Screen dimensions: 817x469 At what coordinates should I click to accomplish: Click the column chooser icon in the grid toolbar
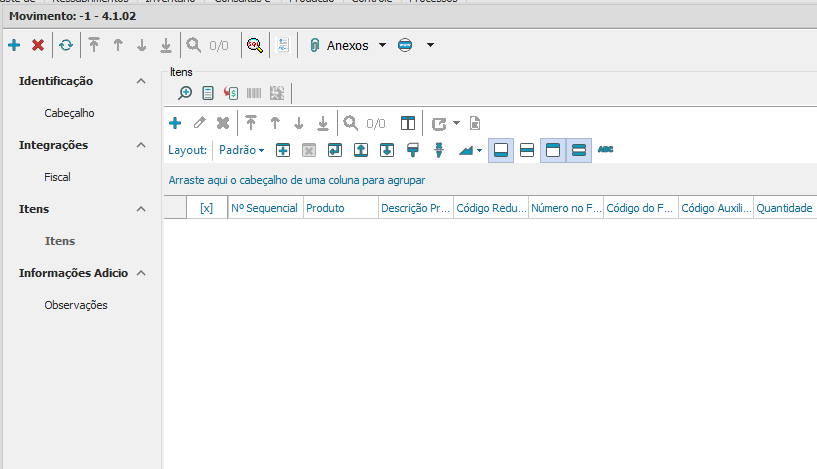(408, 123)
